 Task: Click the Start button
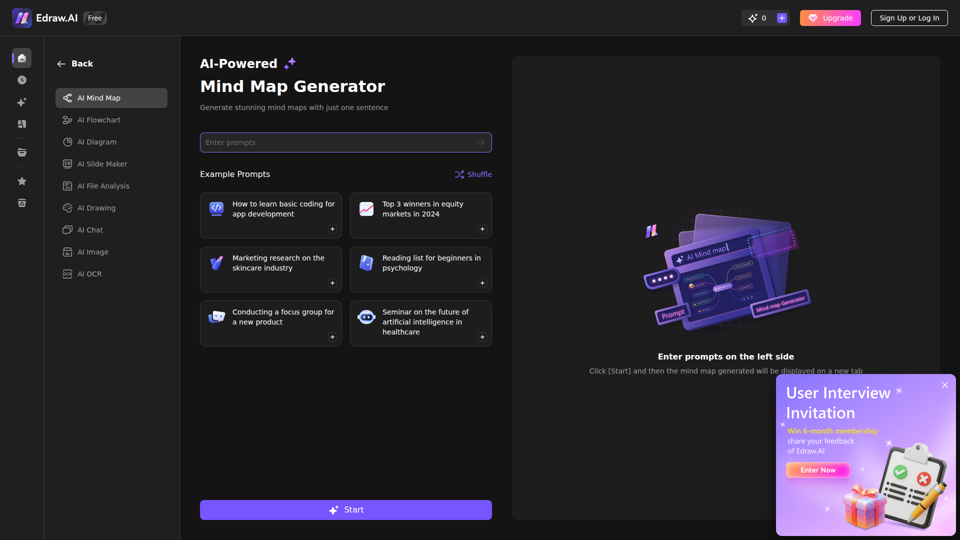point(345,510)
